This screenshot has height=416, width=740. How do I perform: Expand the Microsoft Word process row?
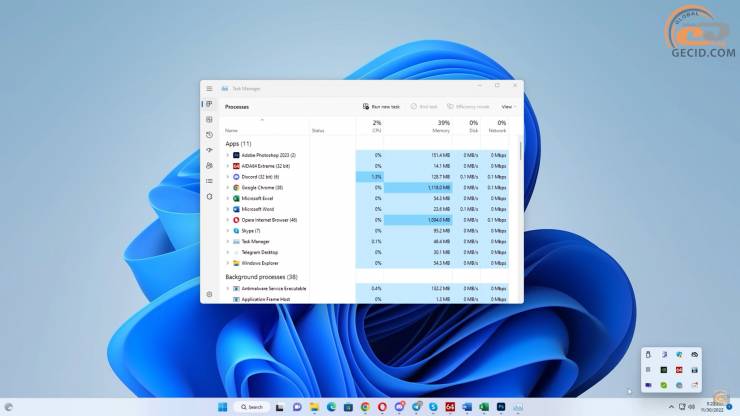(x=227, y=209)
